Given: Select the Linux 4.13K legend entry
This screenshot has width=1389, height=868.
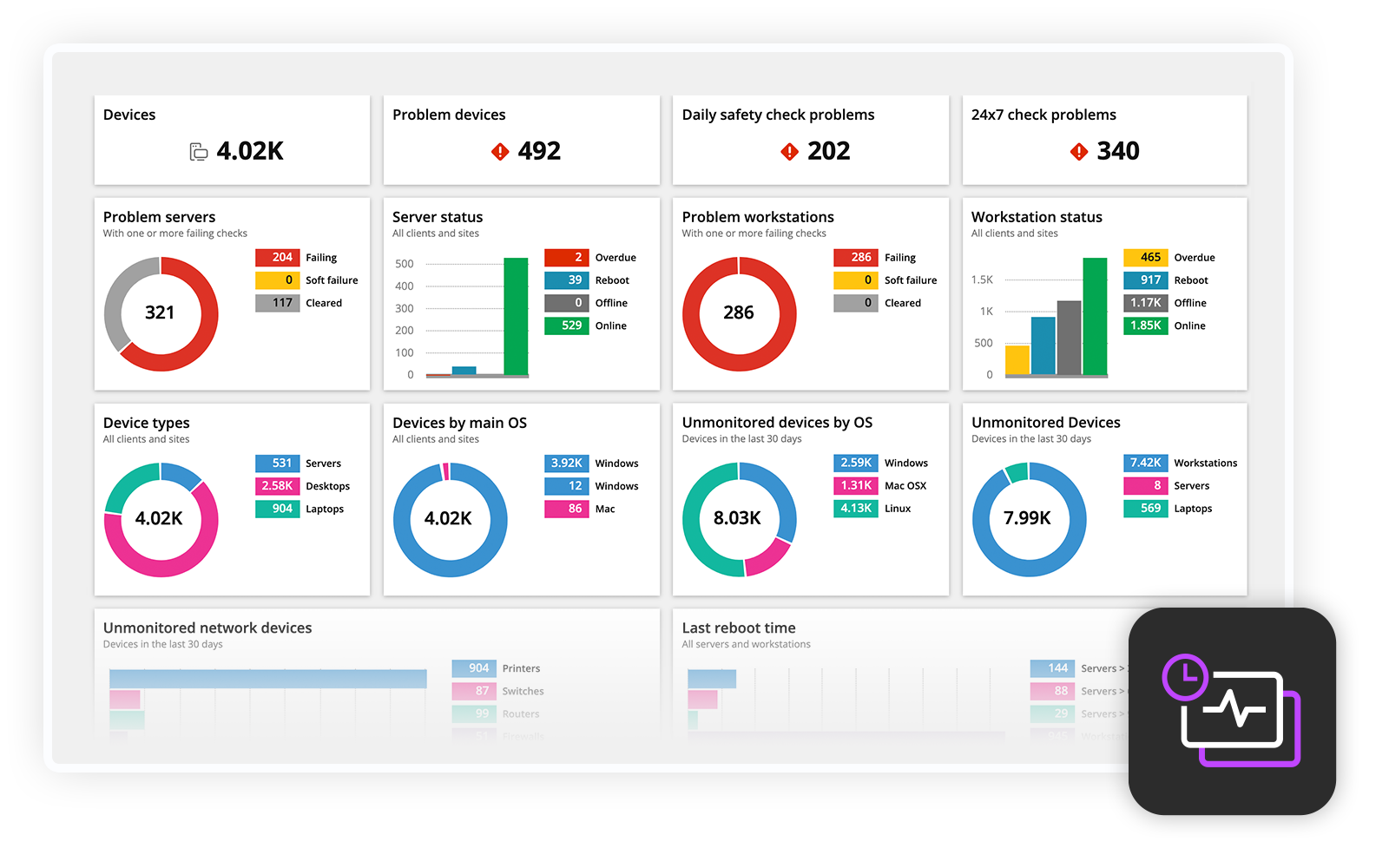Looking at the screenshot, I should point(856,509).
